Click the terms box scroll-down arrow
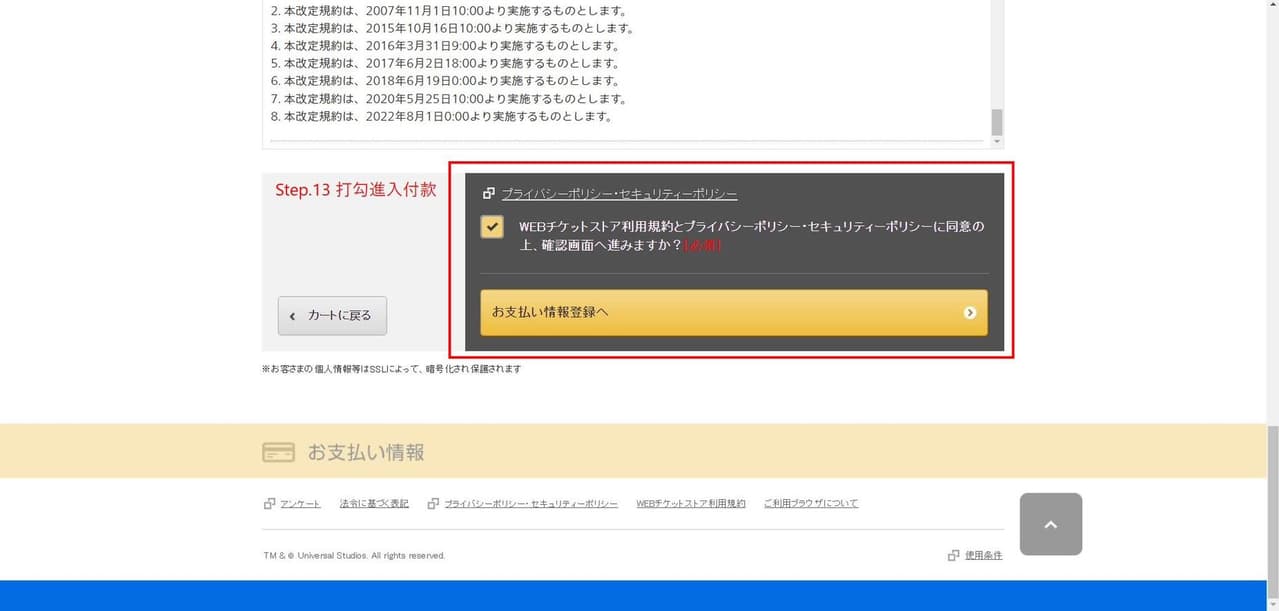Image resolution: width=1279 pixels, height=611 pixels. pos(996,142)
